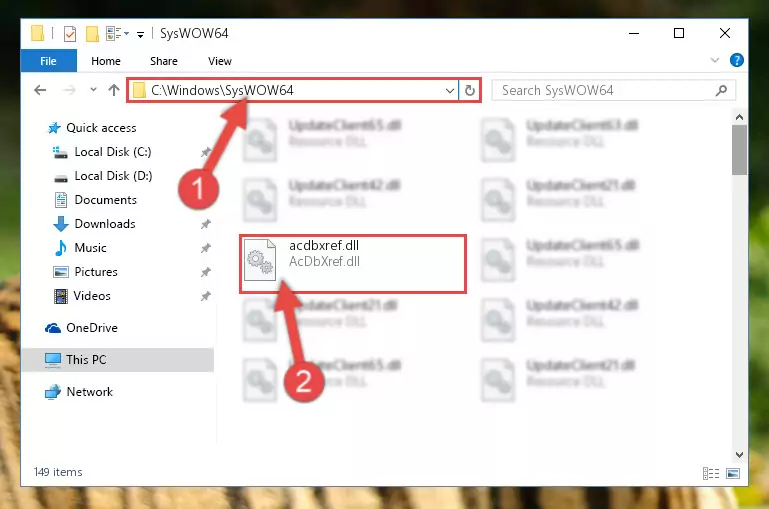This screenshot has width=769, height=509.
Task: Click the Downloads blue arrow icon
Action: click(61, 224)
